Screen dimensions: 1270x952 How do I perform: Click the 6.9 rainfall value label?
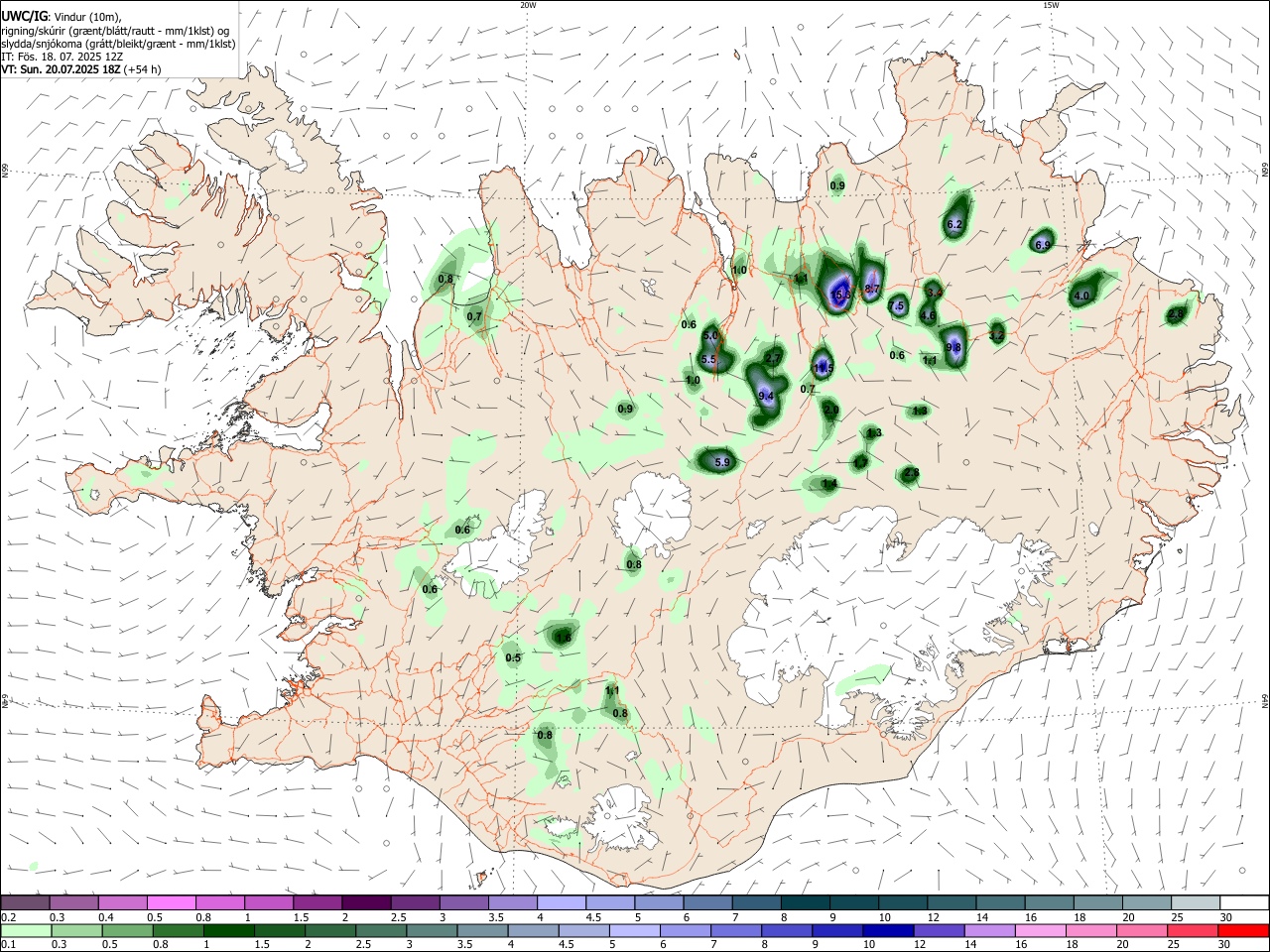[1043, 245]
